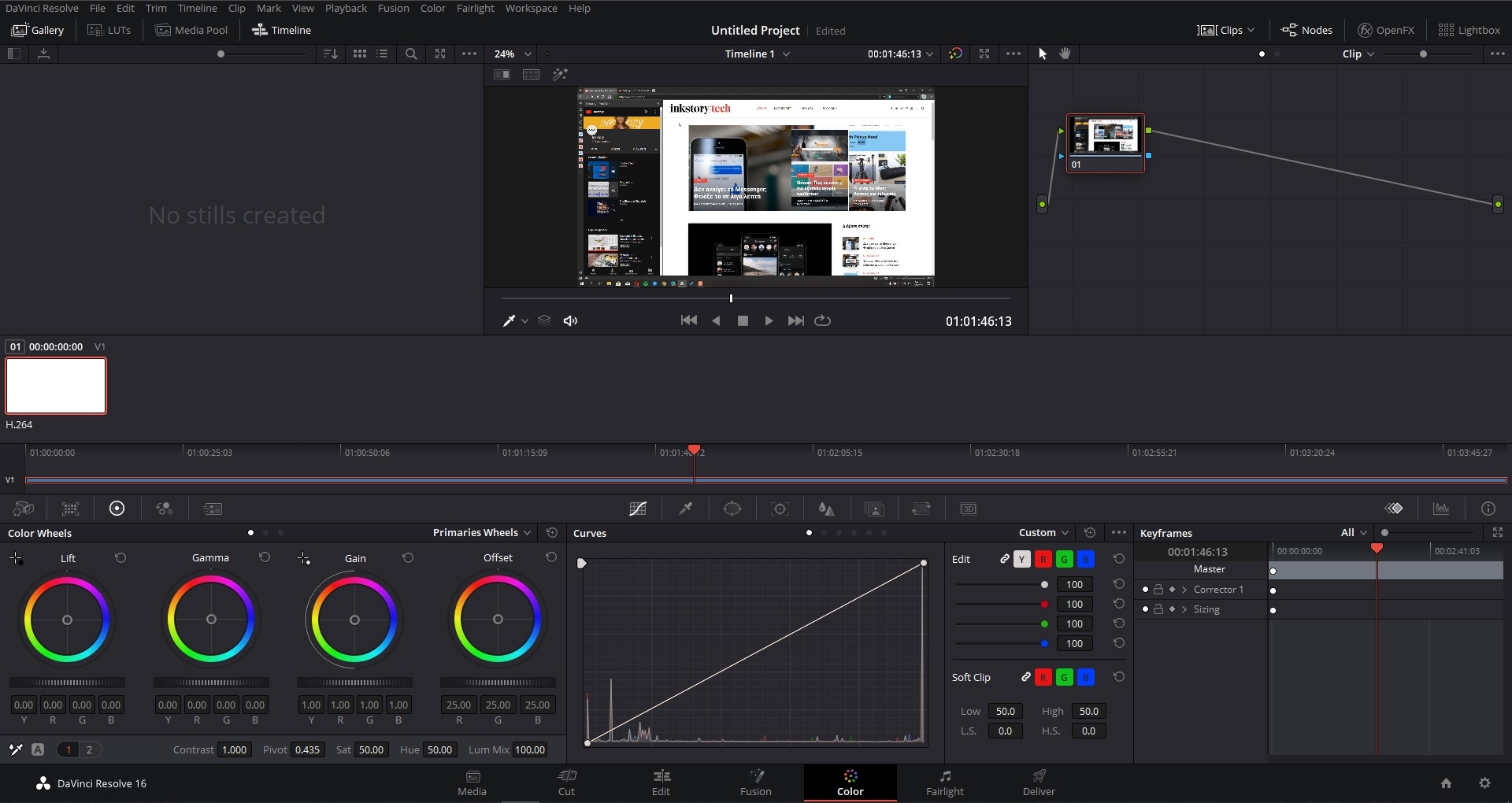
Task: Toggle the lock on Corrector 1 keyframe track
Action: [x=1158, y=589]
